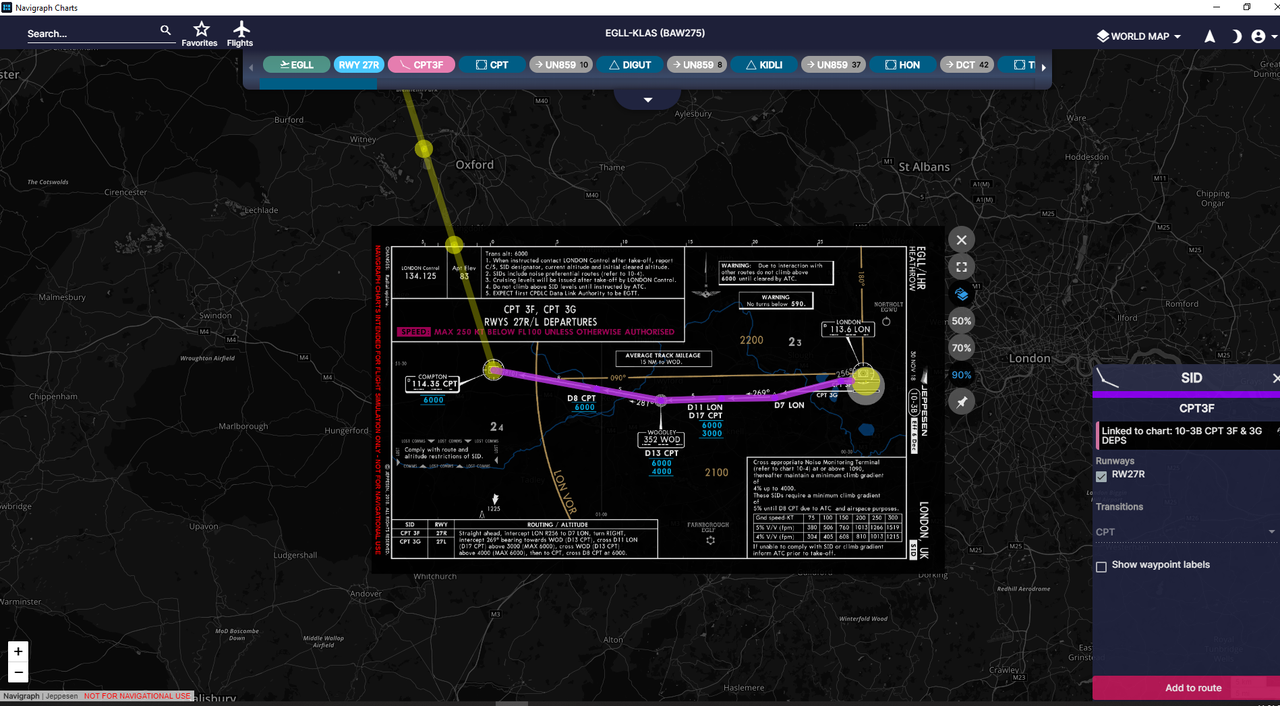Close the overlaid chart with X button
This screenshot has width=1280, height=706.
pyautogui.click(x=961, y=239)
